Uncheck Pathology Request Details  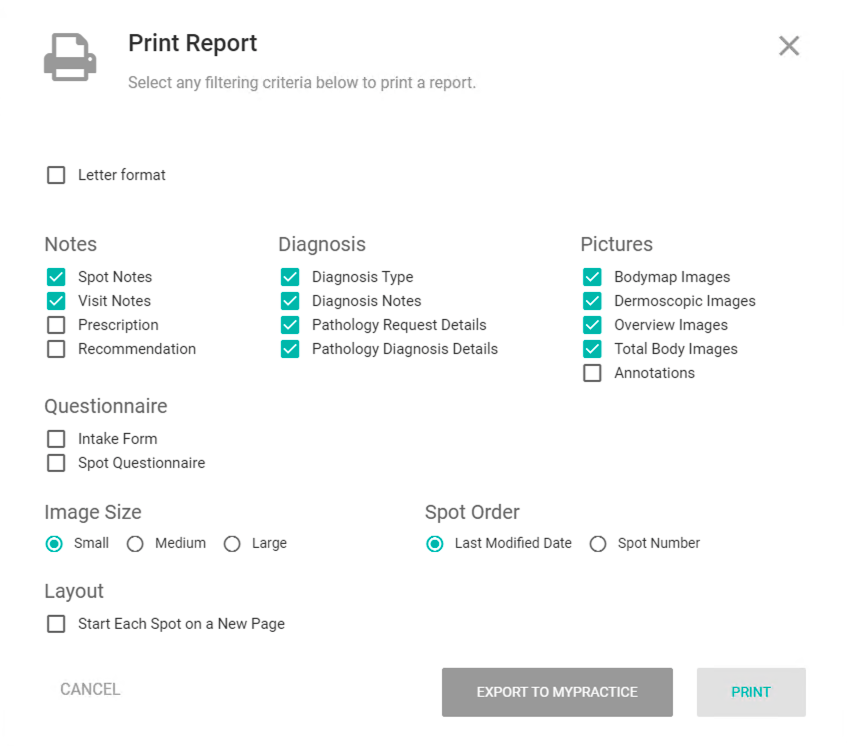290,325
